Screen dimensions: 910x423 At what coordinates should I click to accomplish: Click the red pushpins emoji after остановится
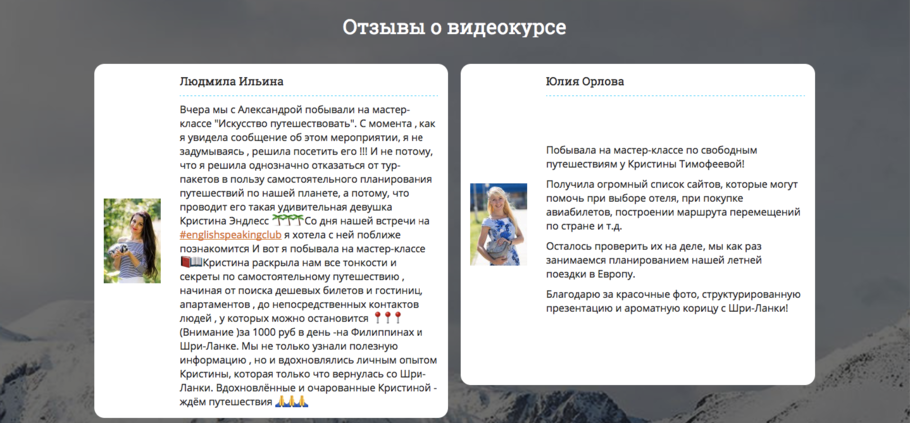tap(388, 319)
